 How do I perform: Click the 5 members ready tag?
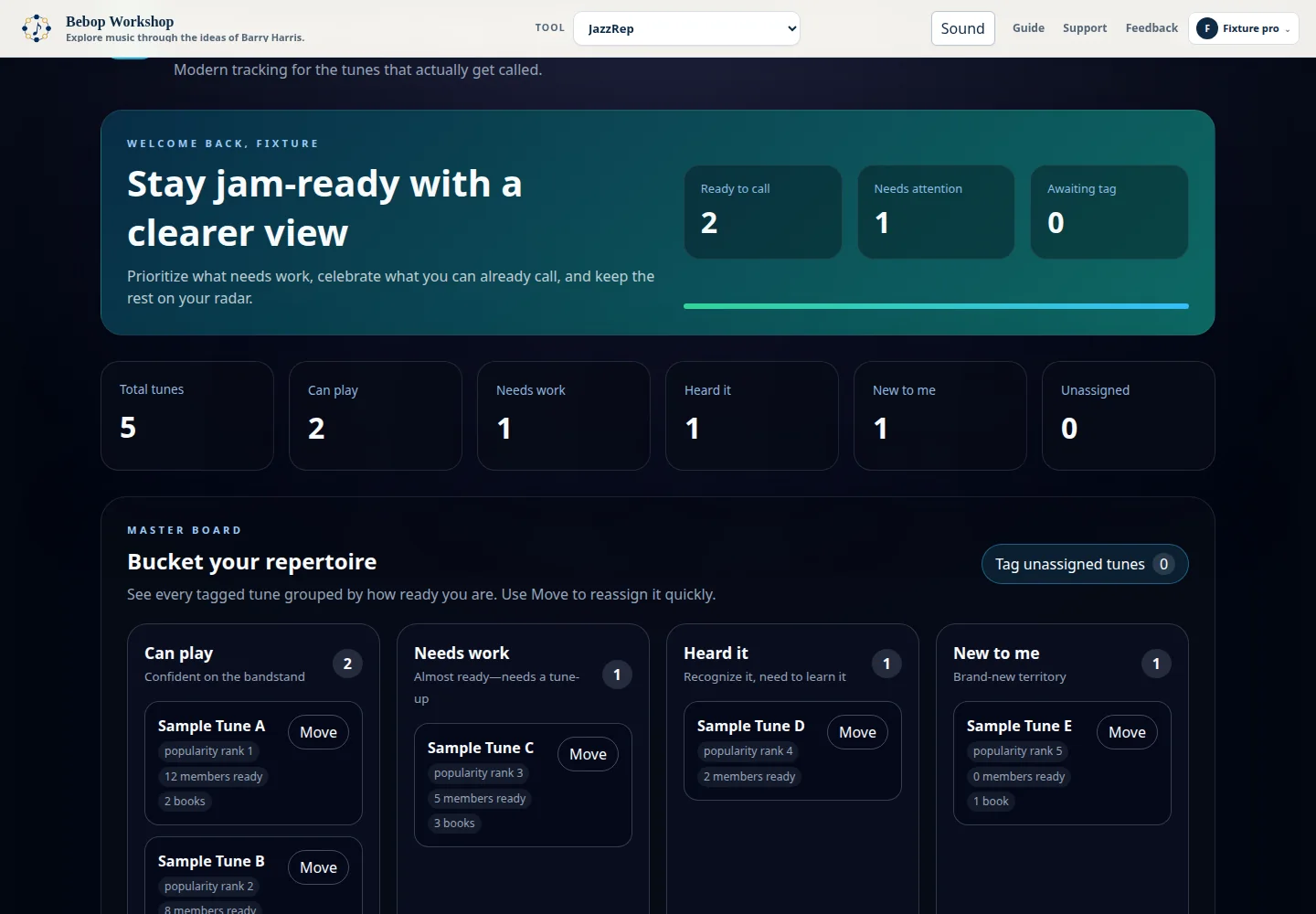point(480,799)
